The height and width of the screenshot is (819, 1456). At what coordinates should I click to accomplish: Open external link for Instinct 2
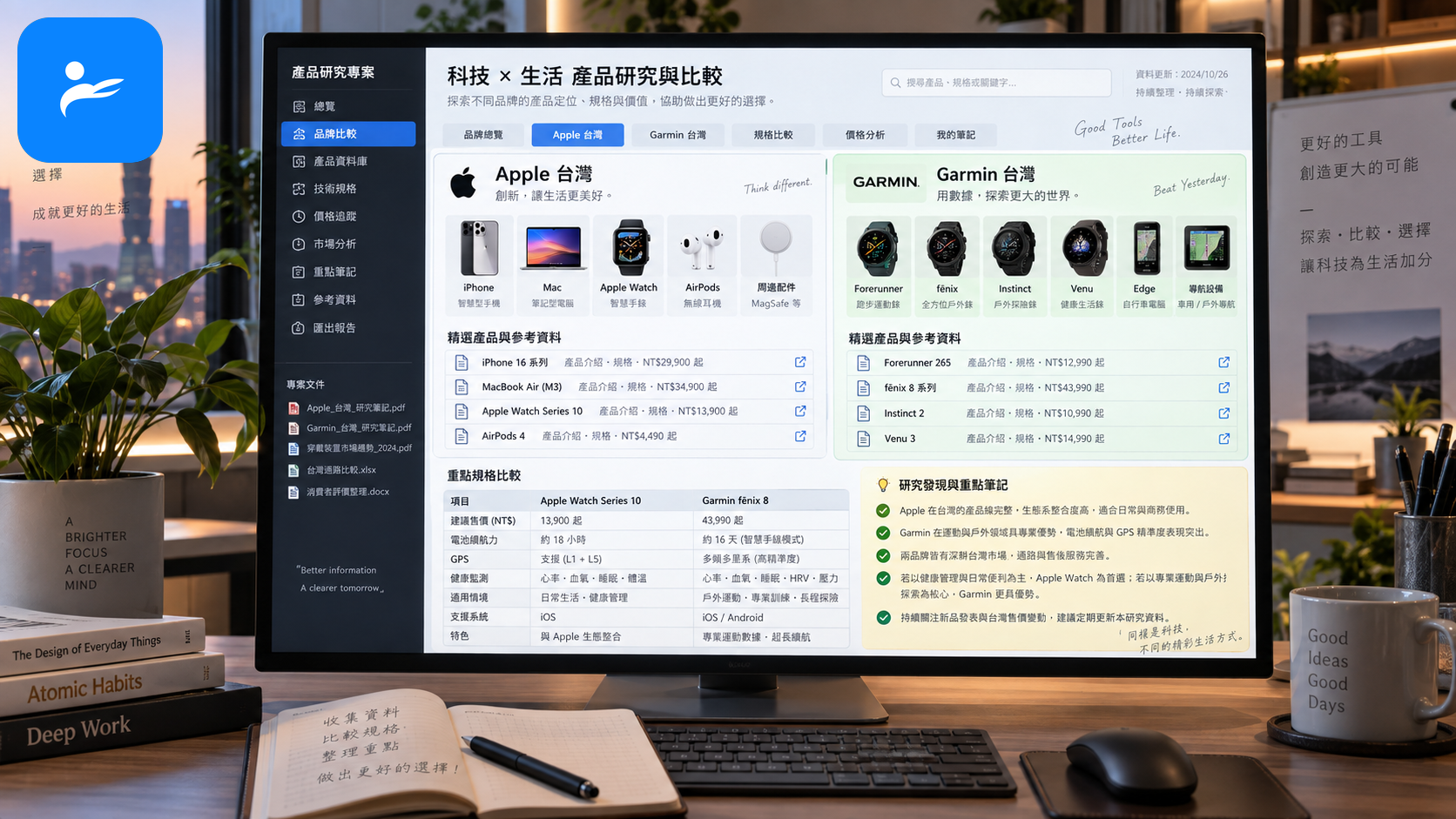[x=1224, y=413]
